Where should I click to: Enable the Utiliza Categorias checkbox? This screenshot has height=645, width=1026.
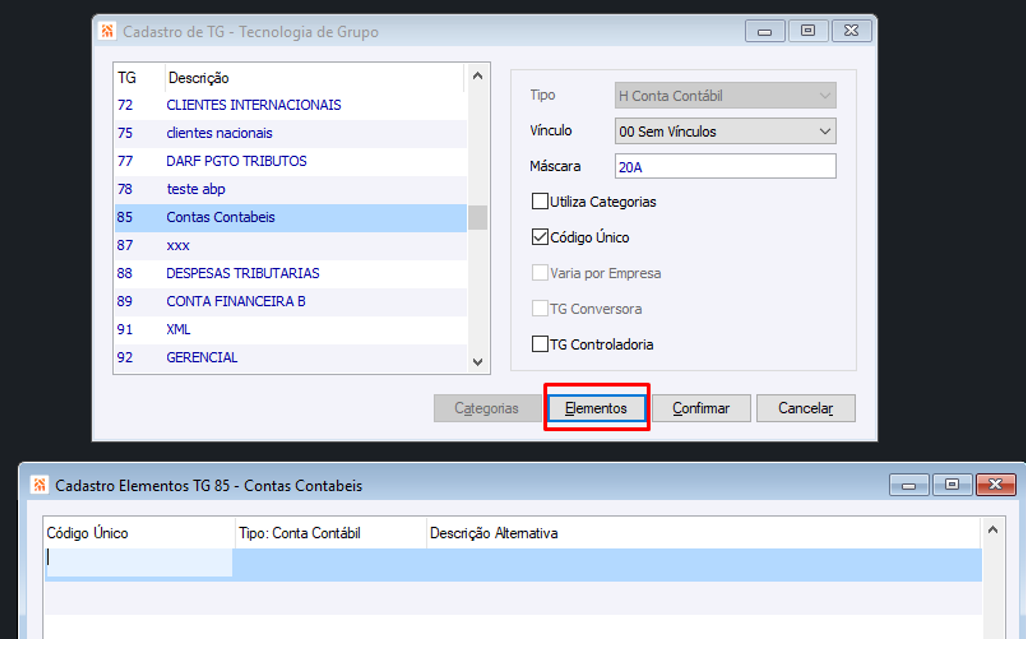click(x=540, y=201)
